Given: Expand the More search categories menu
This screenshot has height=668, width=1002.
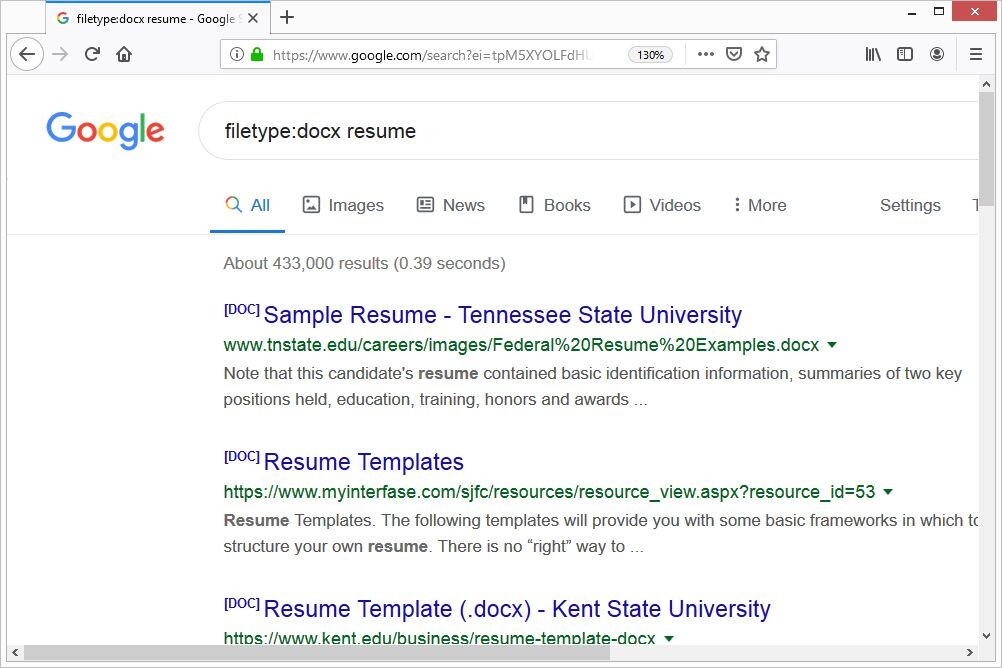Looking at the screenshot, I should click(760, 205).
